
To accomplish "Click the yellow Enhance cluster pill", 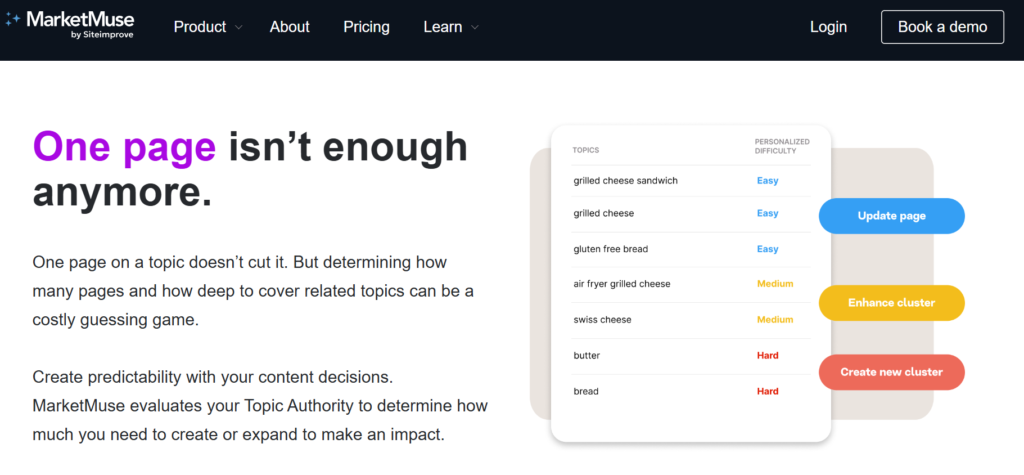I will coord(891,303).
